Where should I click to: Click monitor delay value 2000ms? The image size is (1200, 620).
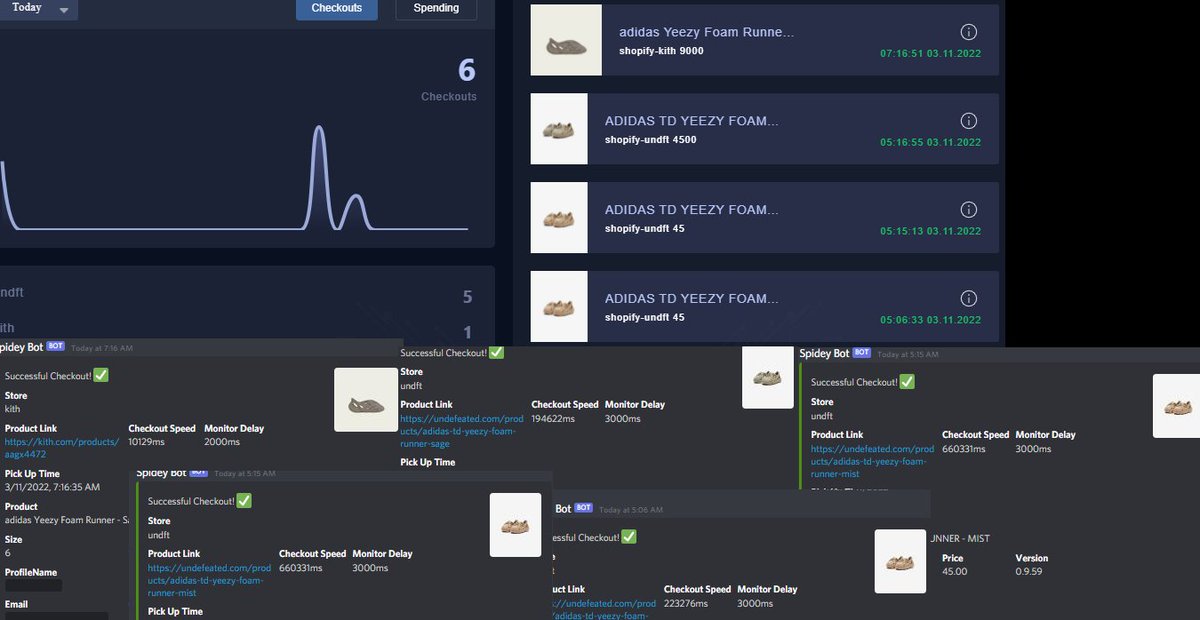[220, 441]
